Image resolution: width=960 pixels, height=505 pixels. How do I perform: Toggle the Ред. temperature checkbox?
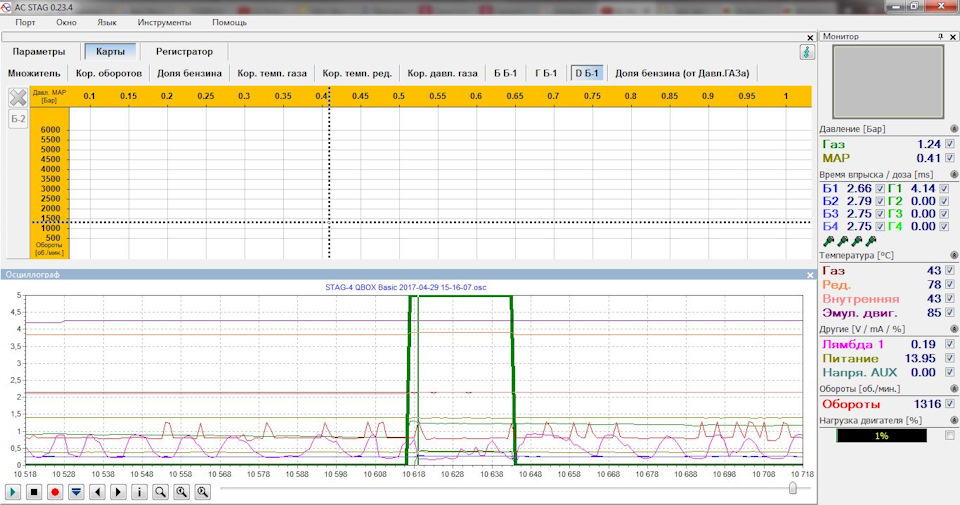coord(950,284)
